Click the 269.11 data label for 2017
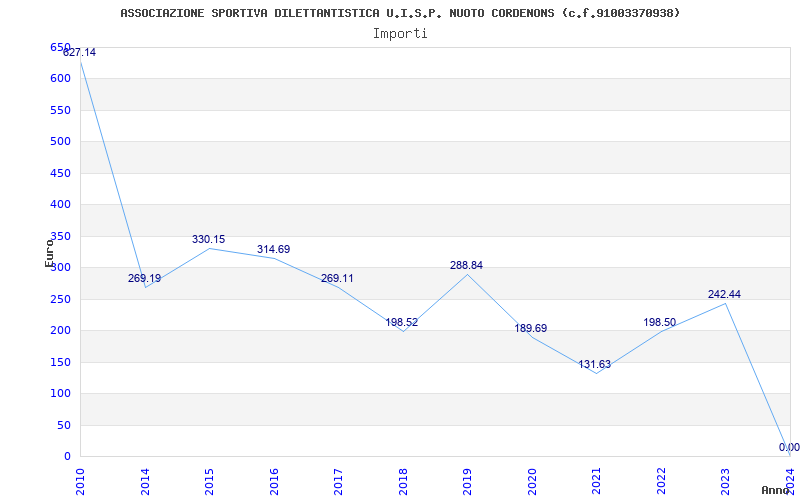This screenshot has height=500, width=800. [337, 279]
